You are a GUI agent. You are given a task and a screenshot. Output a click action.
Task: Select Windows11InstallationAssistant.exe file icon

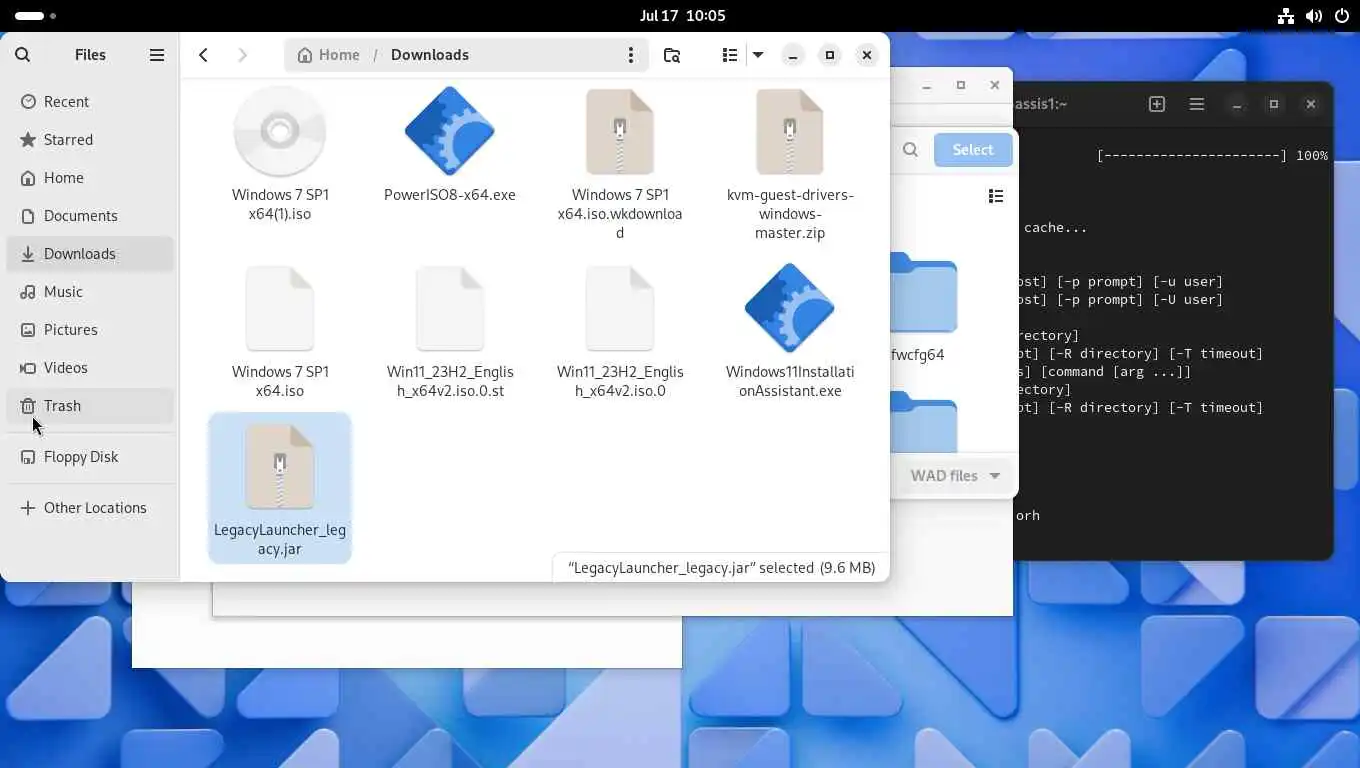click(x=790, y=308)
